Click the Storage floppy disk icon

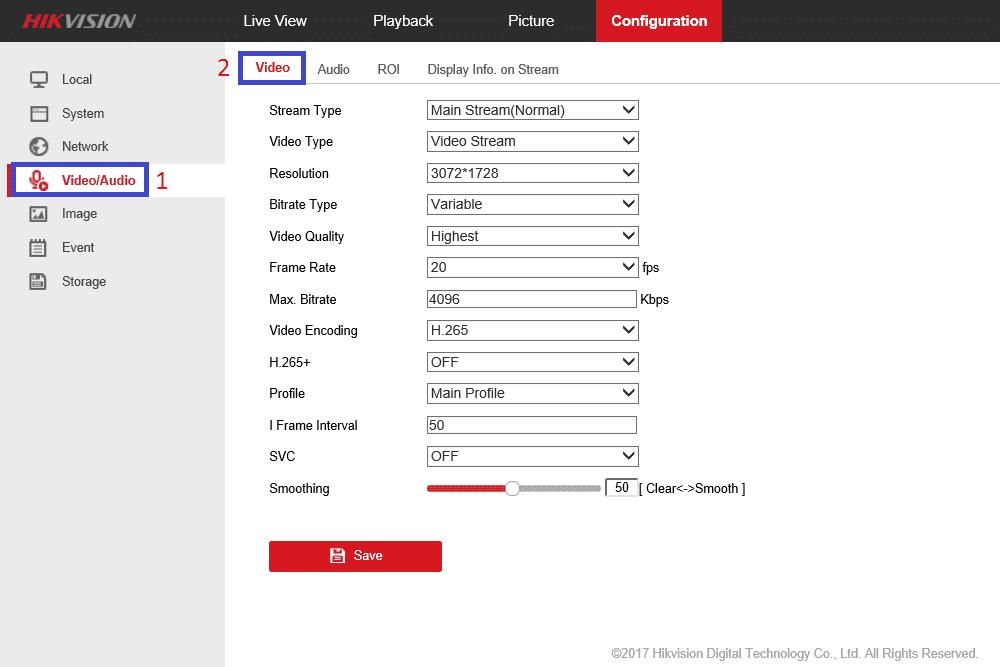(x=38, y=281)
